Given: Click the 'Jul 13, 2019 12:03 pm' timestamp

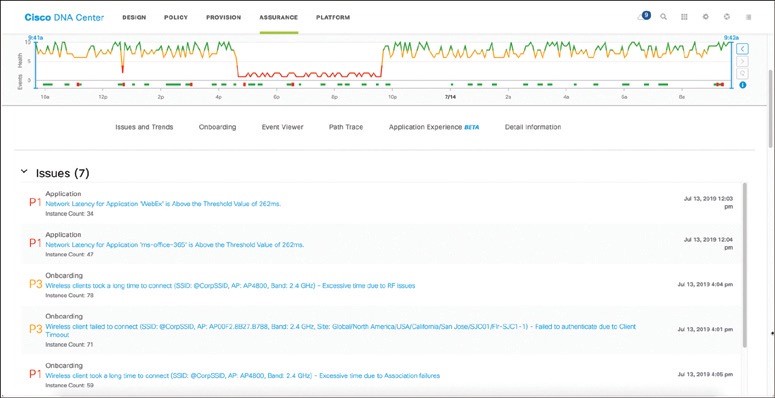Looking at the screenshot, I should (708, 202).
